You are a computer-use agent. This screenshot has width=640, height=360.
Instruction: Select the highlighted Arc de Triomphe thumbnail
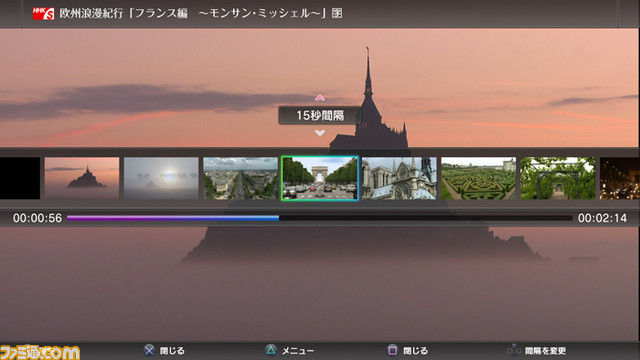tap(320, 178)
